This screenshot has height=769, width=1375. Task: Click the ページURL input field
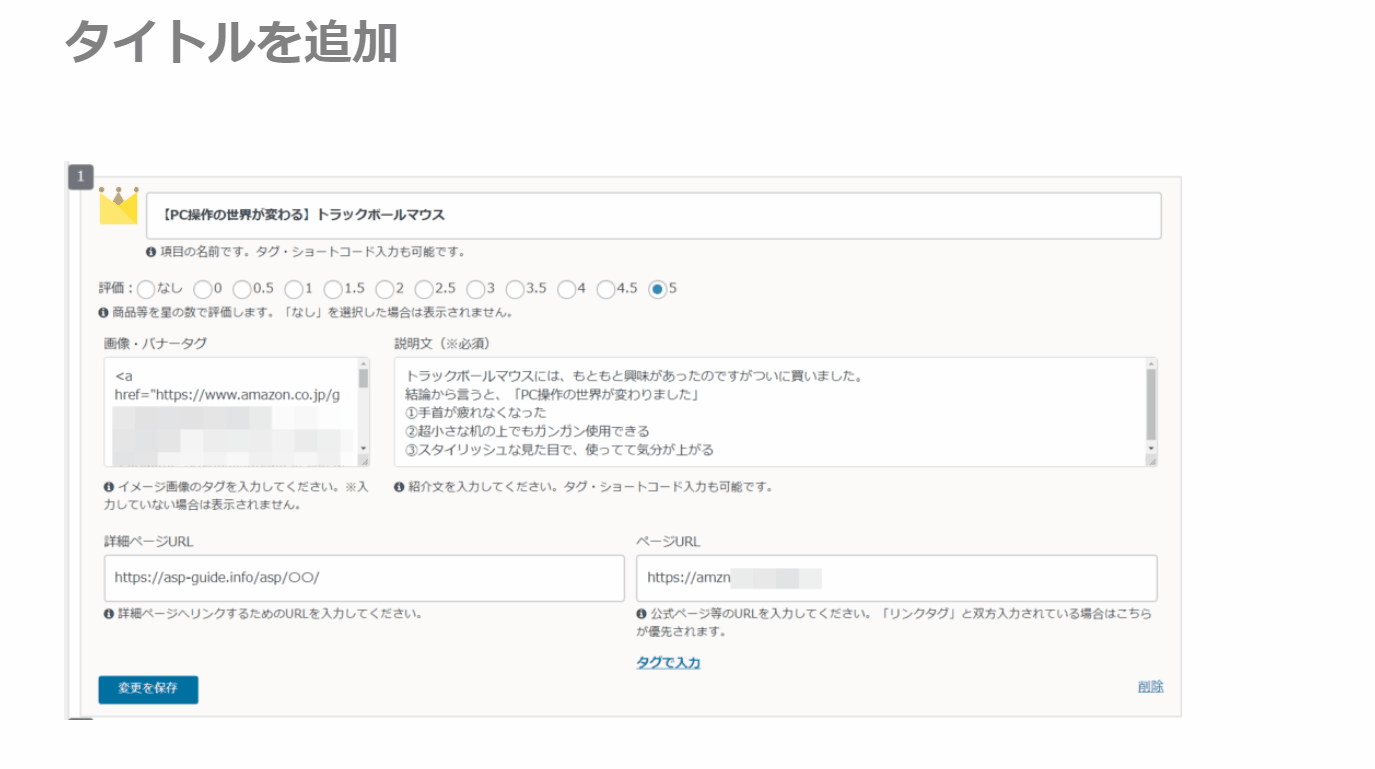coord(896,578)
